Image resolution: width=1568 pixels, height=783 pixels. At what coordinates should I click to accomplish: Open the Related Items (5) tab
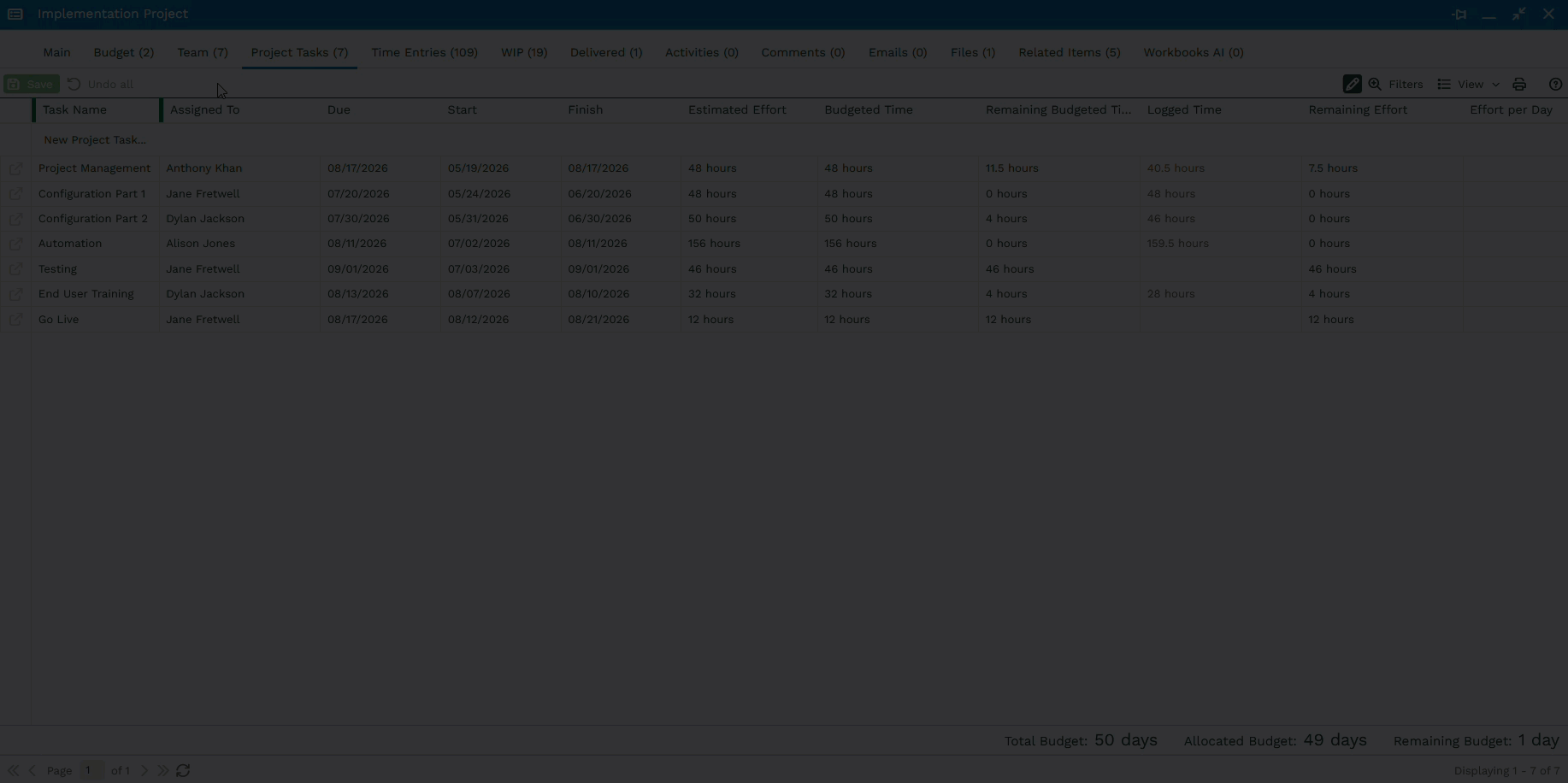(x=1070, y=52)
